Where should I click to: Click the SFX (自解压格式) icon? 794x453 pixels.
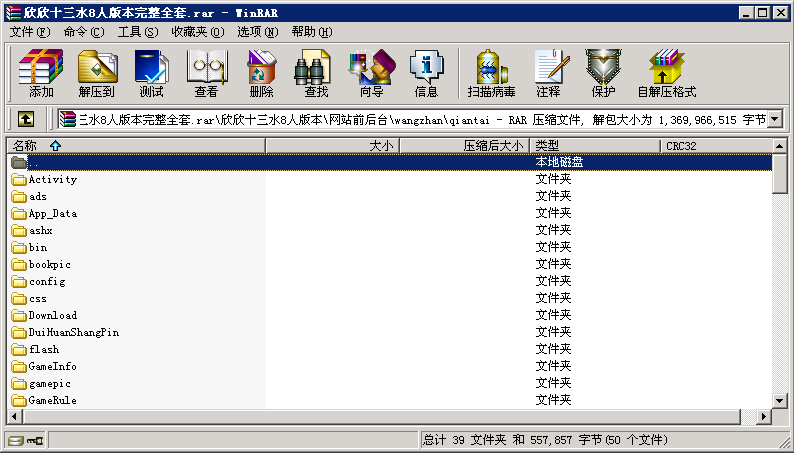point(666,74)
